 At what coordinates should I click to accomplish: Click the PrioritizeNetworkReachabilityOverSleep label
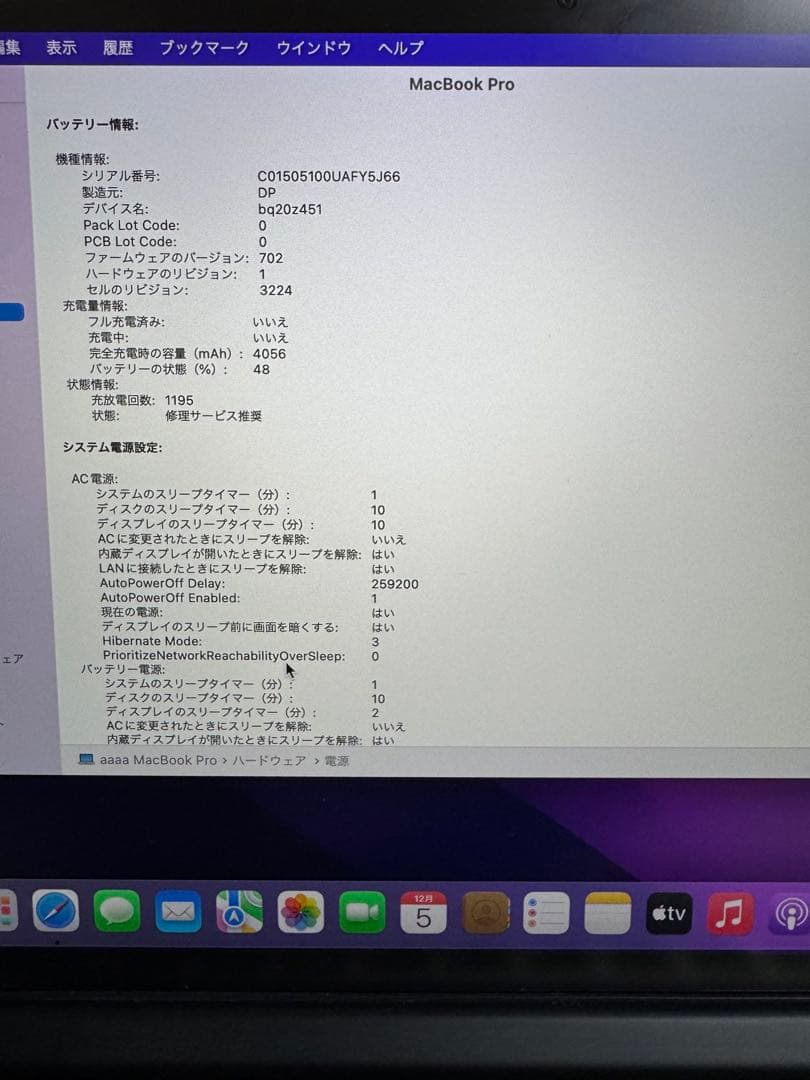[x=224, y=656]
